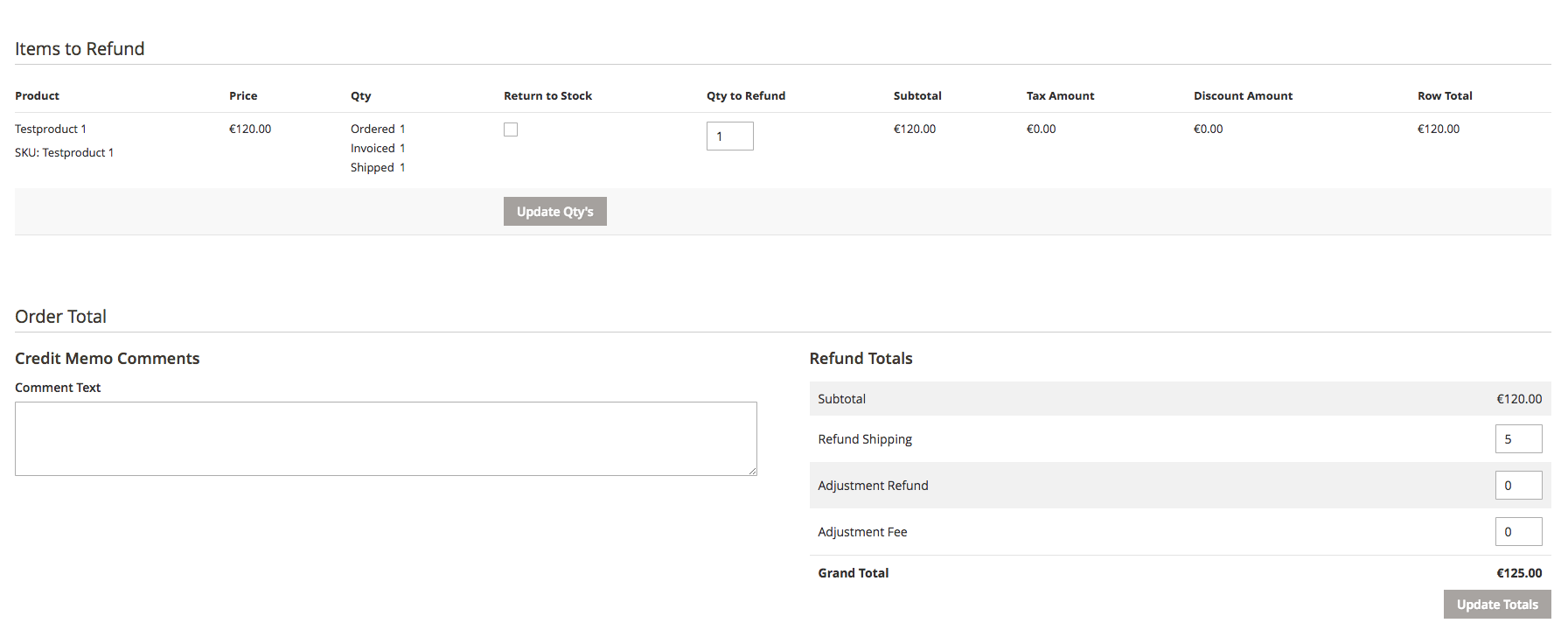The height and width of the screenshot is (623, 1568).
Task: Click the Discount Amount column header
Action: pyautogui.click(x=1243, y=96)
